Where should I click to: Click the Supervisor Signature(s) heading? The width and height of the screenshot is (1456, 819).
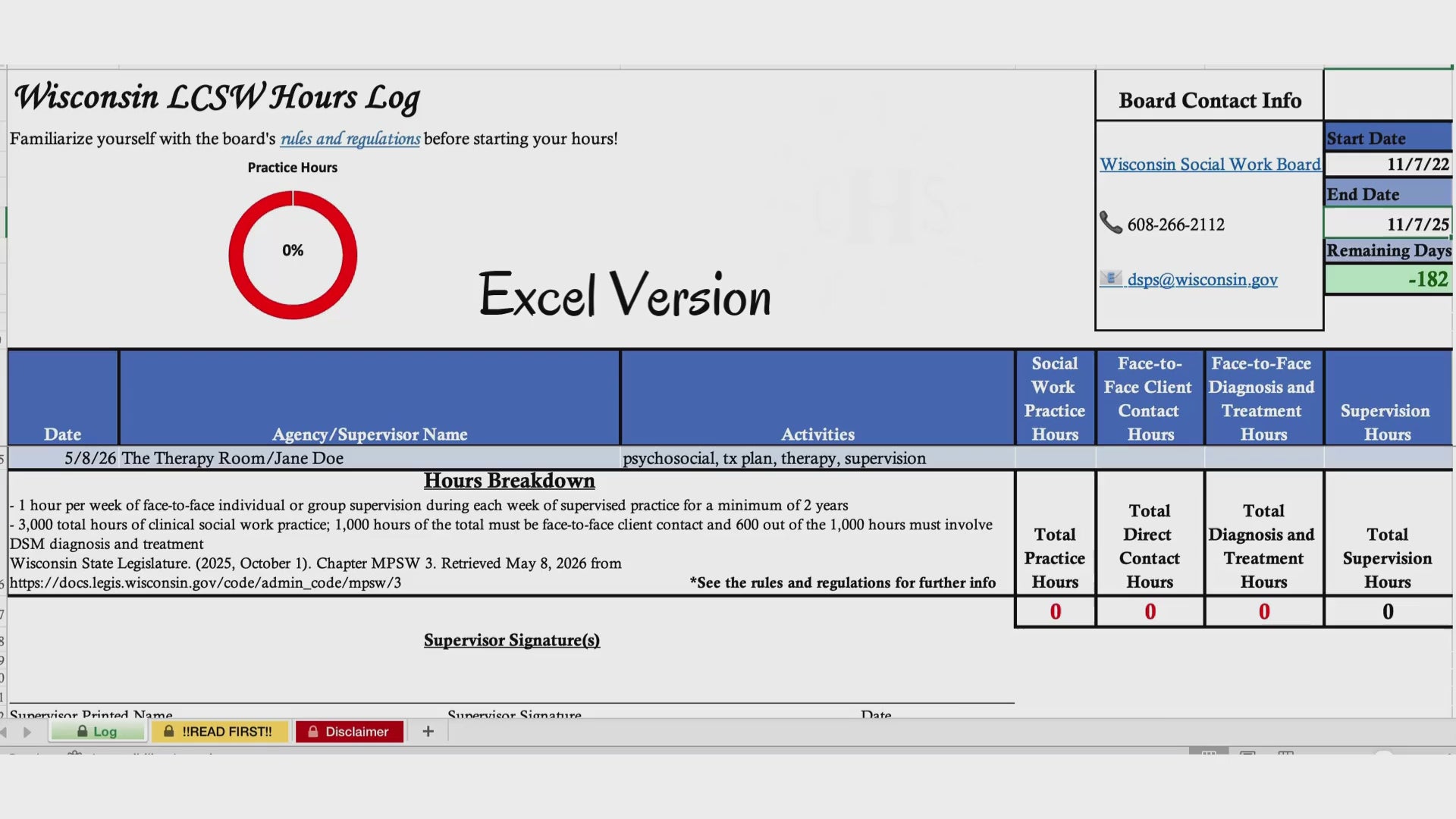tap(512, 640)
